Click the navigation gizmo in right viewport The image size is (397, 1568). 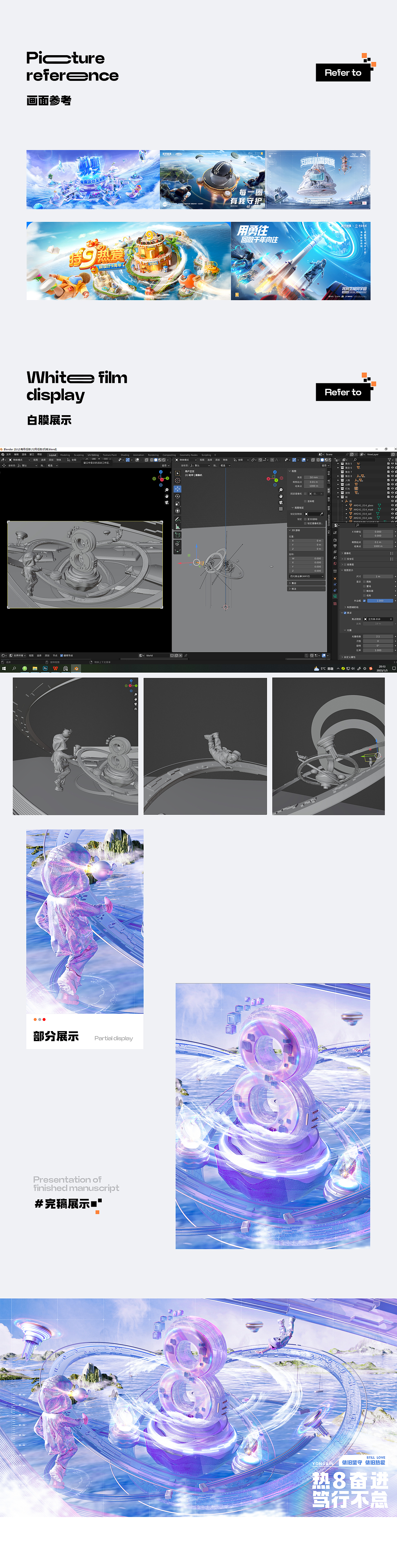274,479
